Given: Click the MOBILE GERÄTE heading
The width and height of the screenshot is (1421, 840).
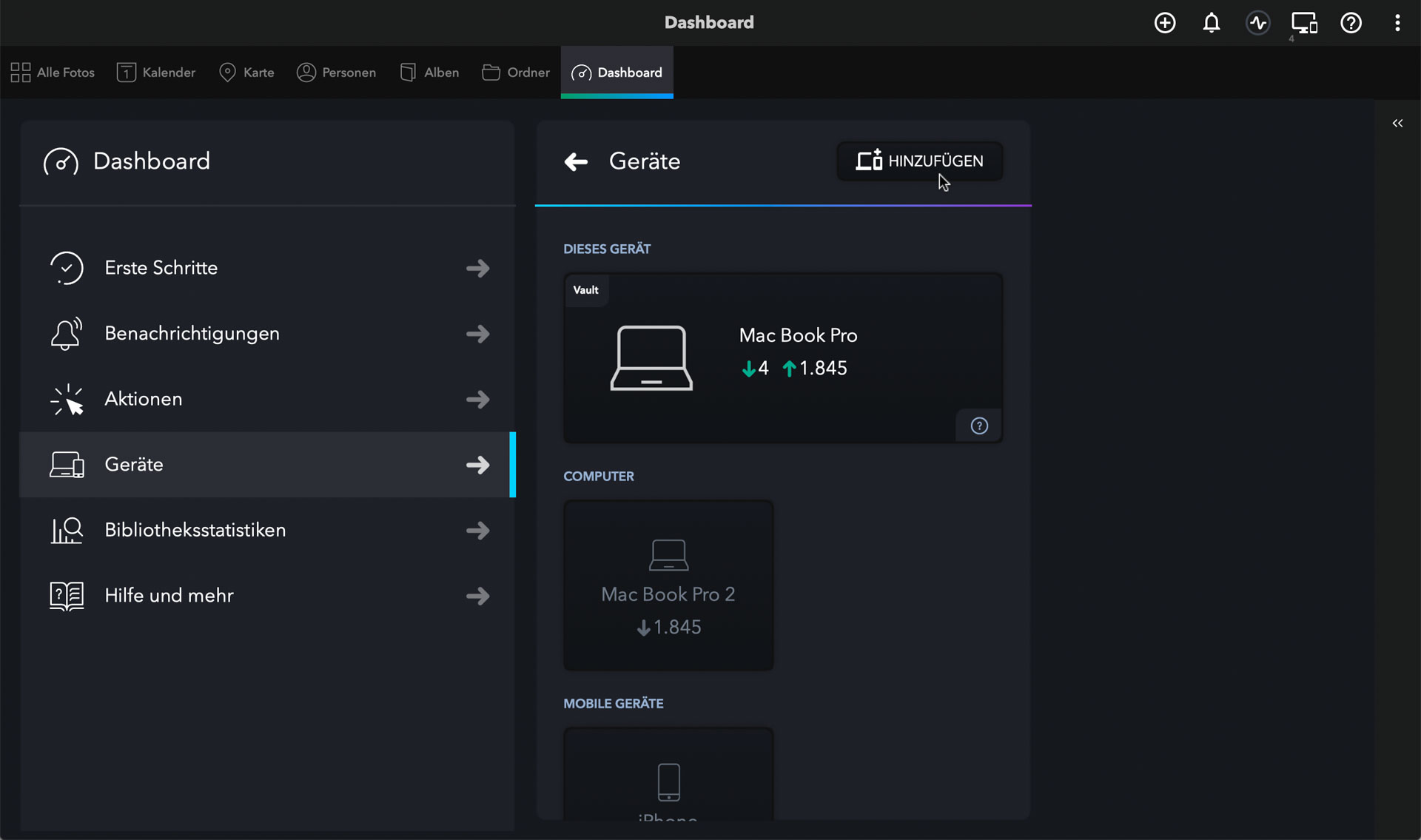Looking at the screenshot, I should coord(614,704).
